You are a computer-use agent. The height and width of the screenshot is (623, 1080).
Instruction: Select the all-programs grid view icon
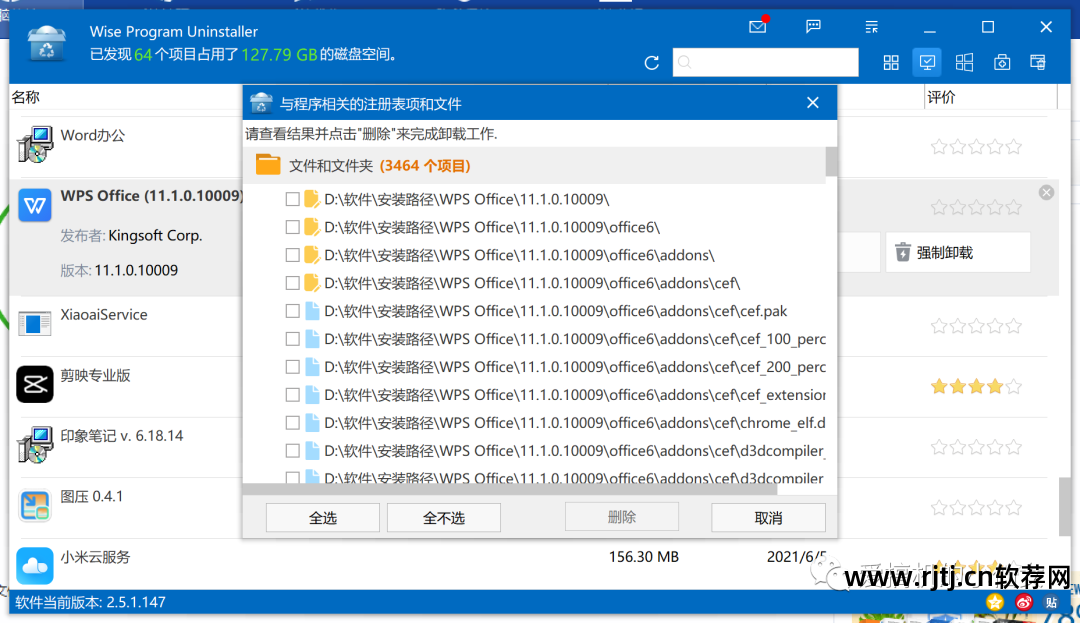[890, 62]
